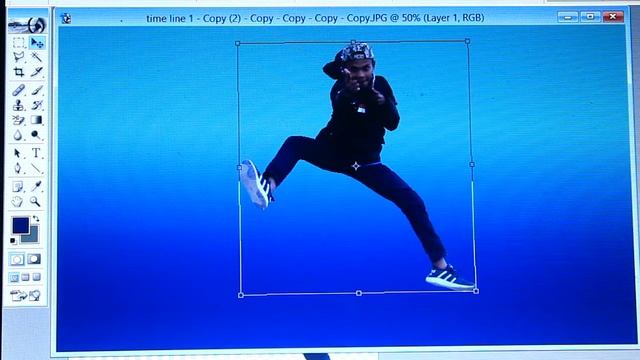Image resolution: width=640 pixels, height=360 pixels.
Task: Select the Notes tool
Action: (17, 187)
